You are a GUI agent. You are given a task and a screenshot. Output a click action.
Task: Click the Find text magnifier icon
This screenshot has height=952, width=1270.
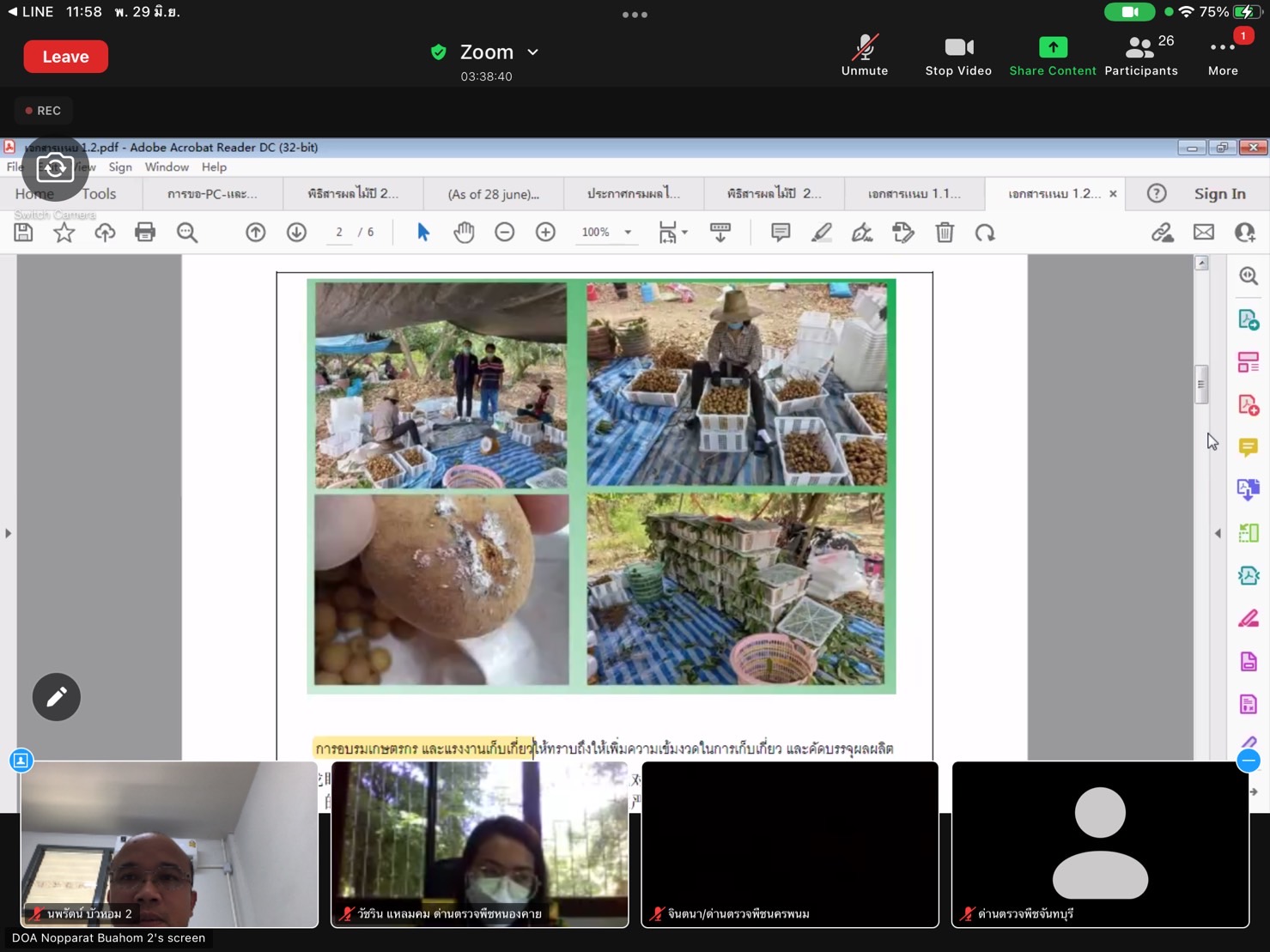[x=186, y=233]
